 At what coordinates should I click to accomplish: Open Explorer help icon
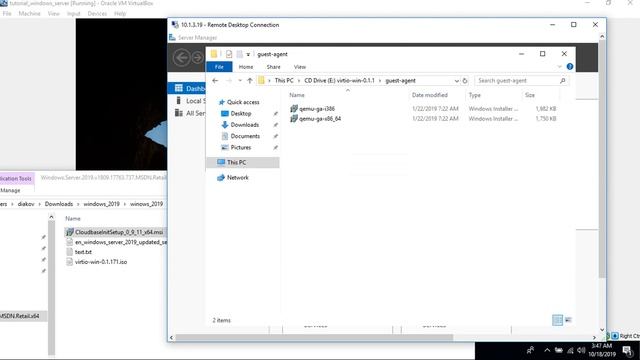pyautogui.click(x=570, y=67)
